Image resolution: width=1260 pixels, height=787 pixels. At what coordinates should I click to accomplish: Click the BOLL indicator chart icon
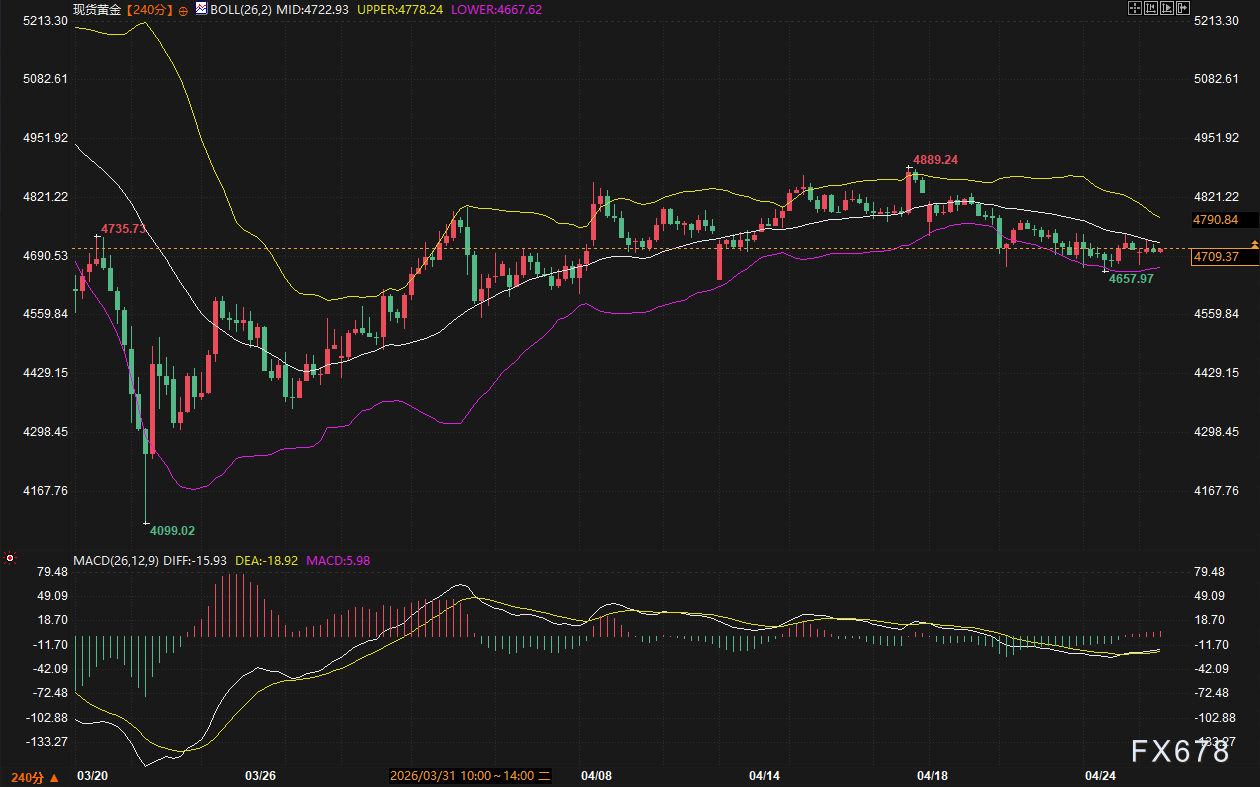tap(201, 9)
